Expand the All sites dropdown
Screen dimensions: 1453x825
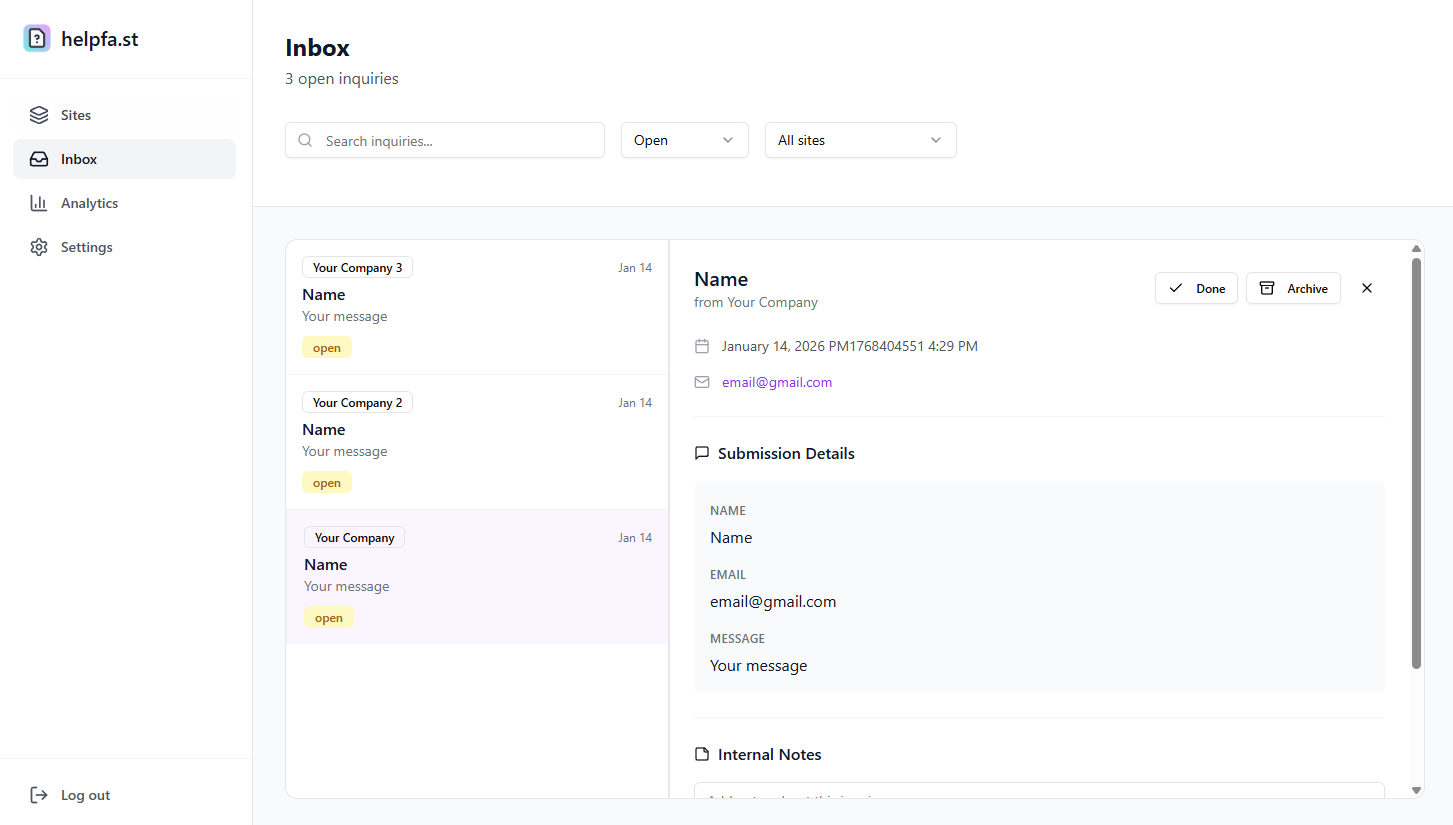point(860,140)
